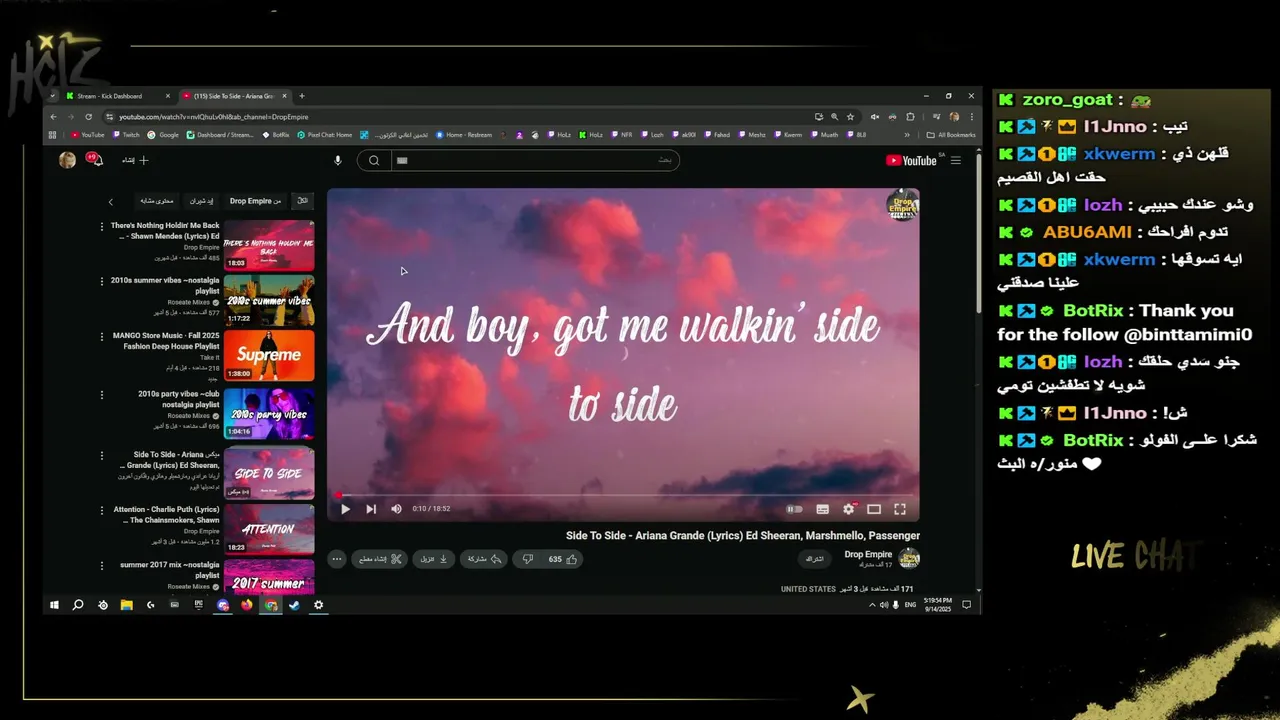Like the video with 635 likes
1280x720 pixels.
(564, 559)
